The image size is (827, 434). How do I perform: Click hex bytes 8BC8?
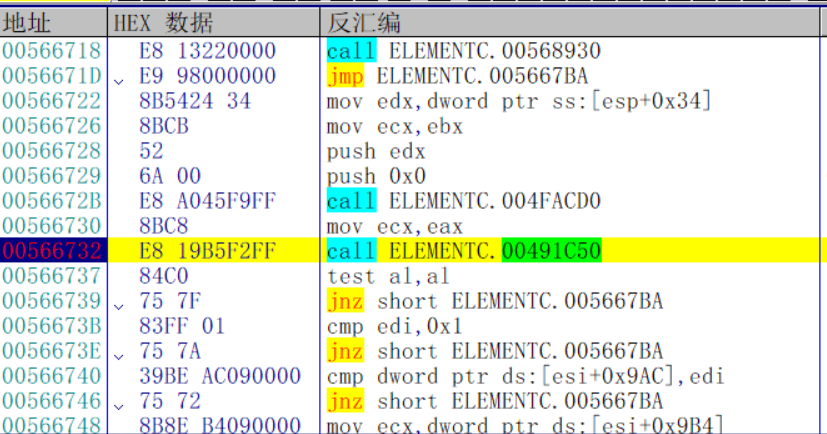tap(164, 226)
